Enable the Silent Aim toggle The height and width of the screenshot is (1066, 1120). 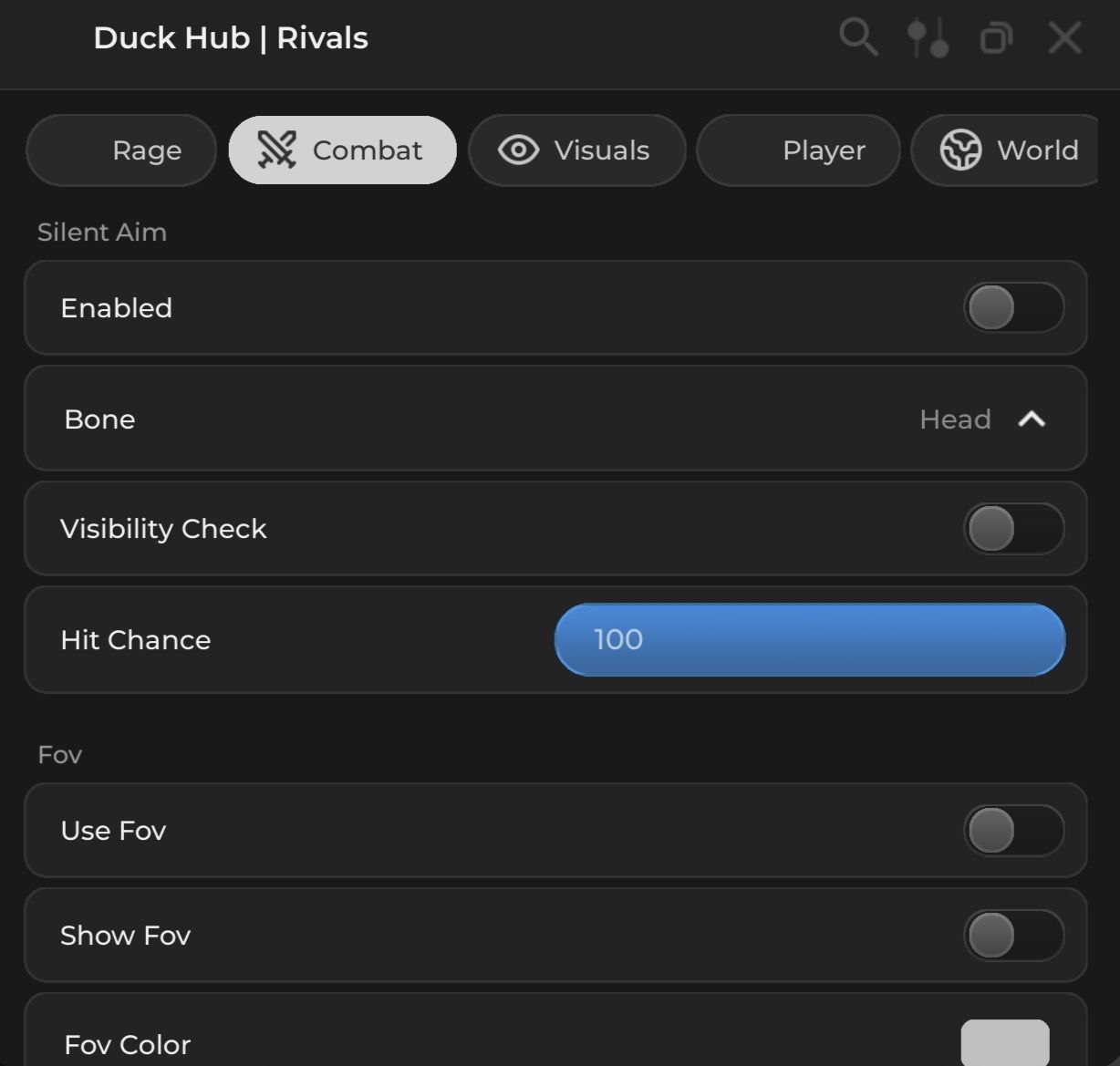tap(1013, 308)
